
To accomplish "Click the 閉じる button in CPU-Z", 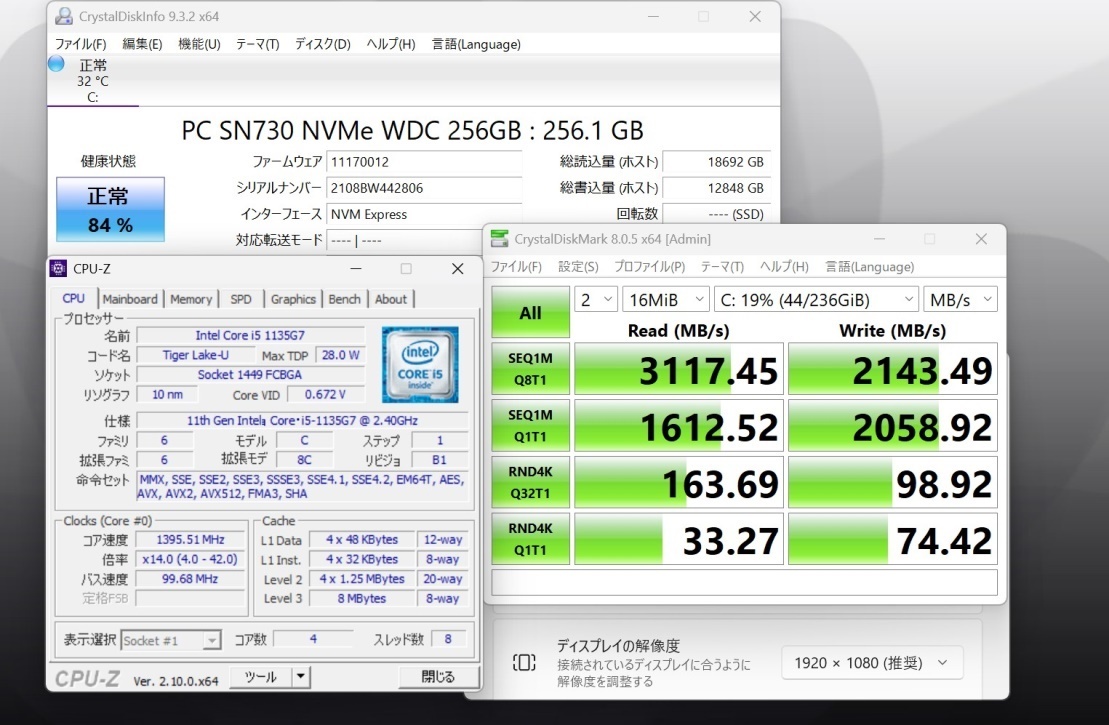I will tap(439, 677).
